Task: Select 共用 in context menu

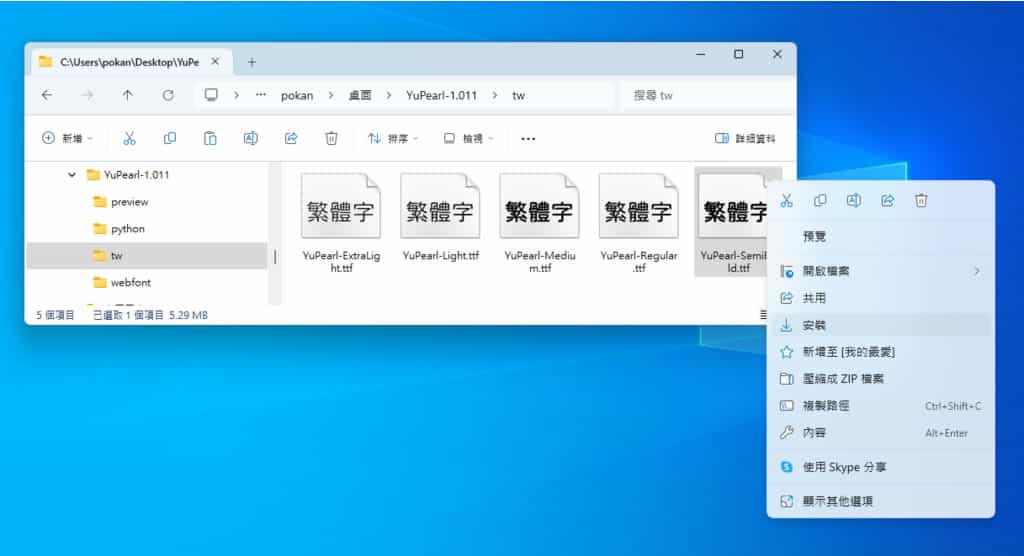Action: [880, 298]
